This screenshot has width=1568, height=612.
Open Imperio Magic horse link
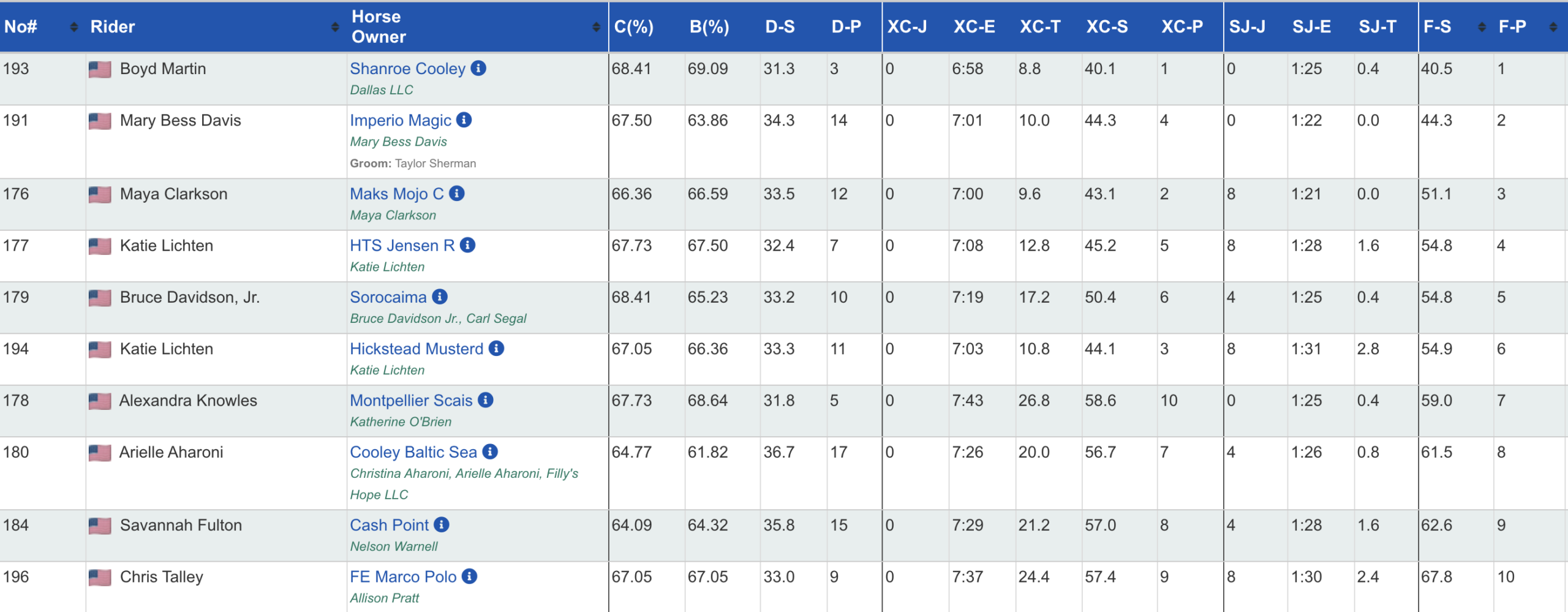click(x=401, y=120)
